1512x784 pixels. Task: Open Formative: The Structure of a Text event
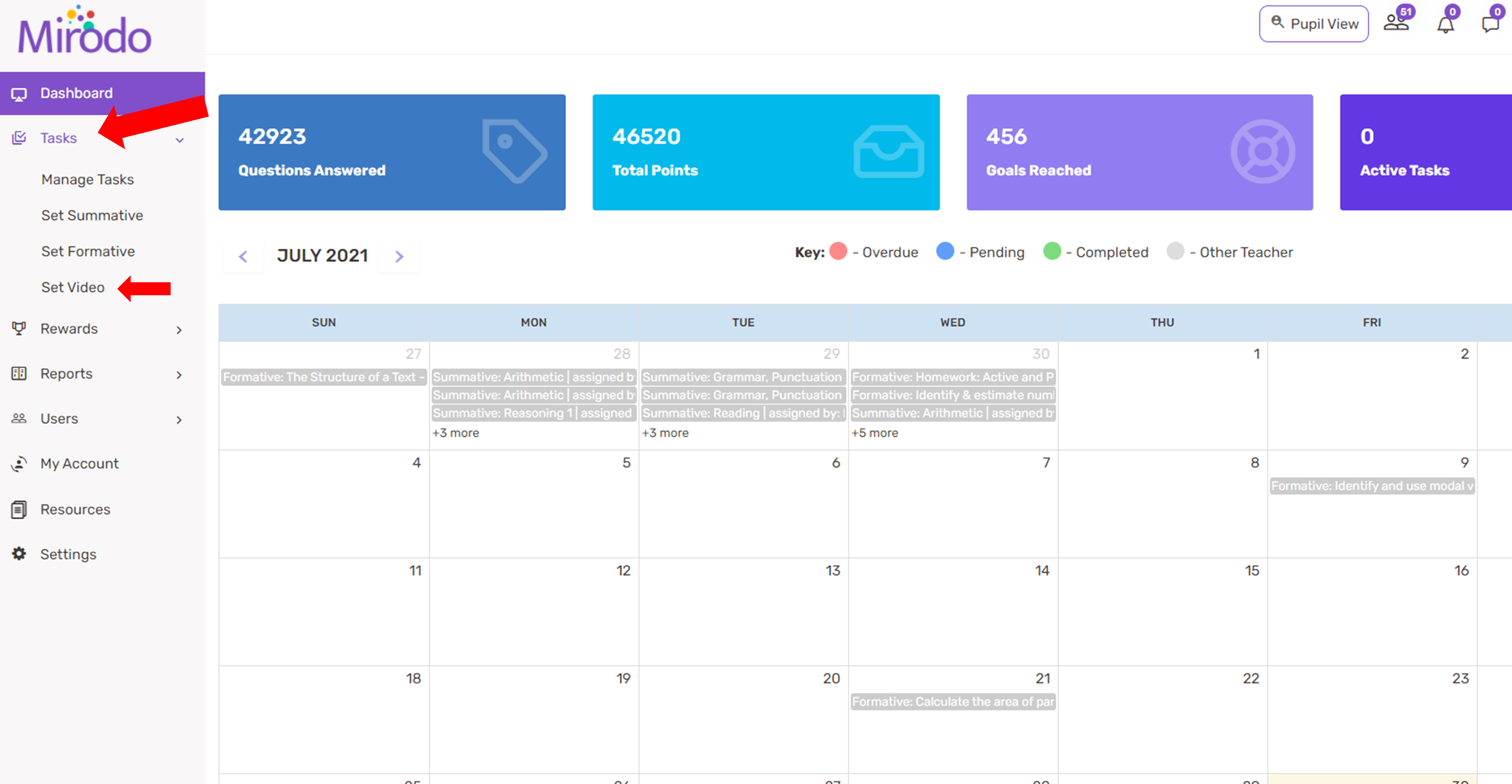[323, 377]
